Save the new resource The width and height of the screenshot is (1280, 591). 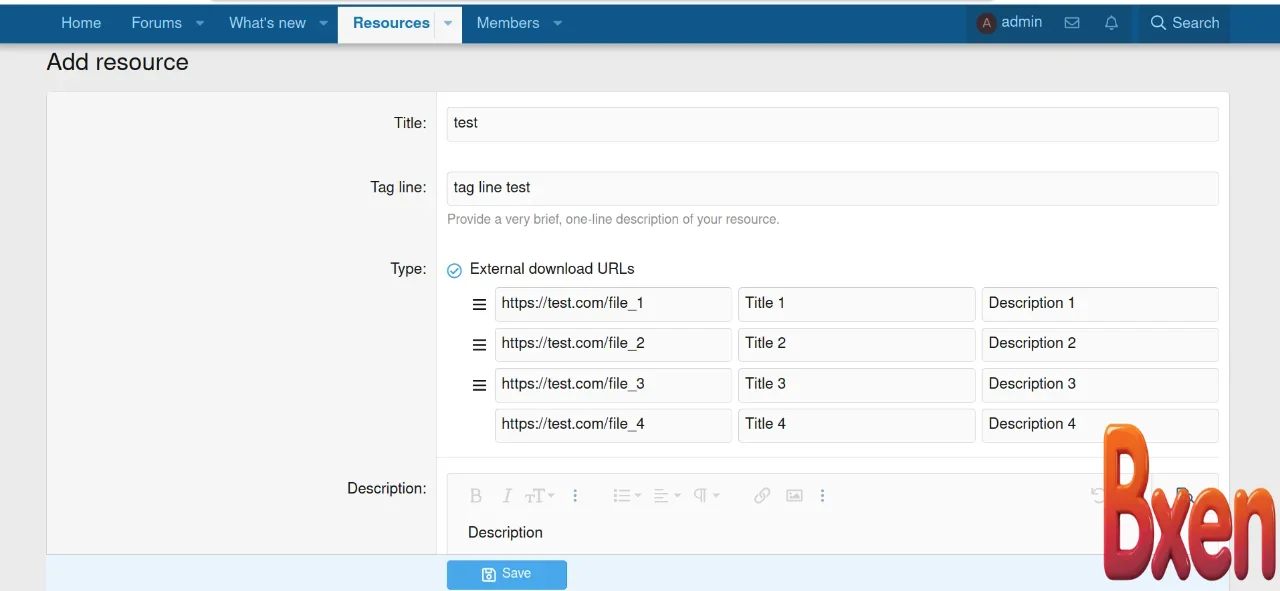point(506,574)
